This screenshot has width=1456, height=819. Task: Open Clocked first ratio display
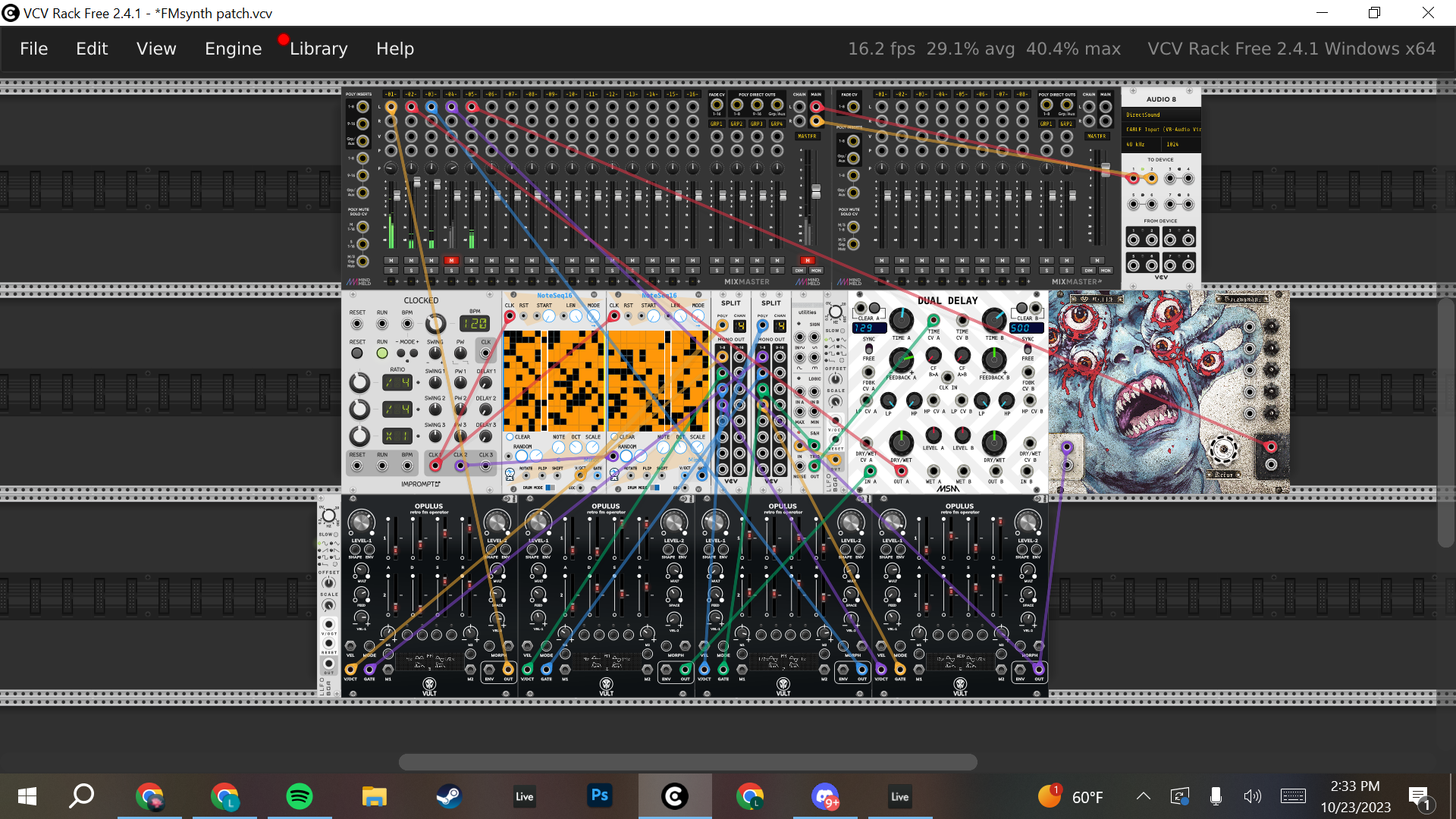coord(397,382)
